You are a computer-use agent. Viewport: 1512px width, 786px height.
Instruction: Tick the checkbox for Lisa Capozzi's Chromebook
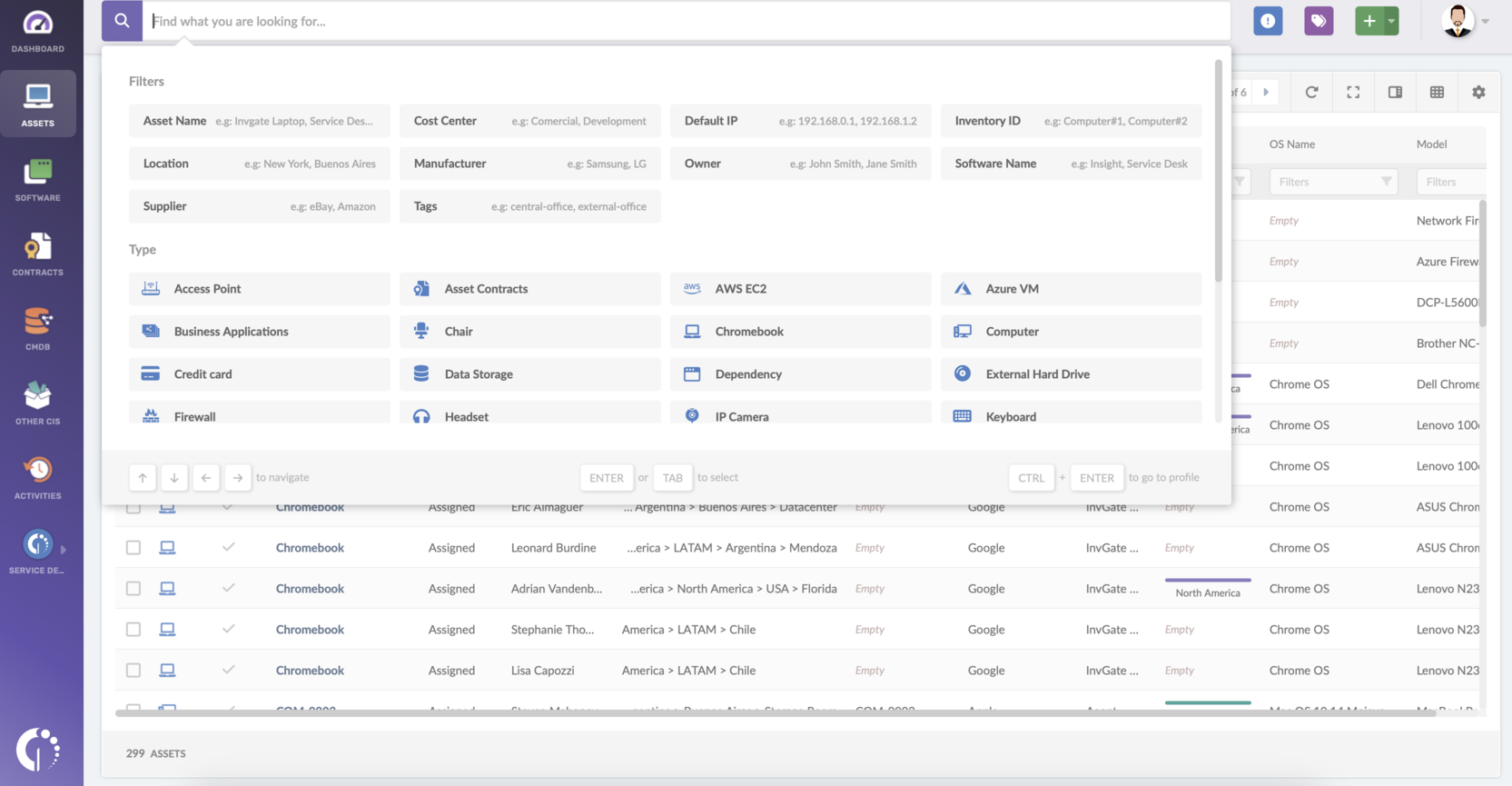tap(133, 671)
